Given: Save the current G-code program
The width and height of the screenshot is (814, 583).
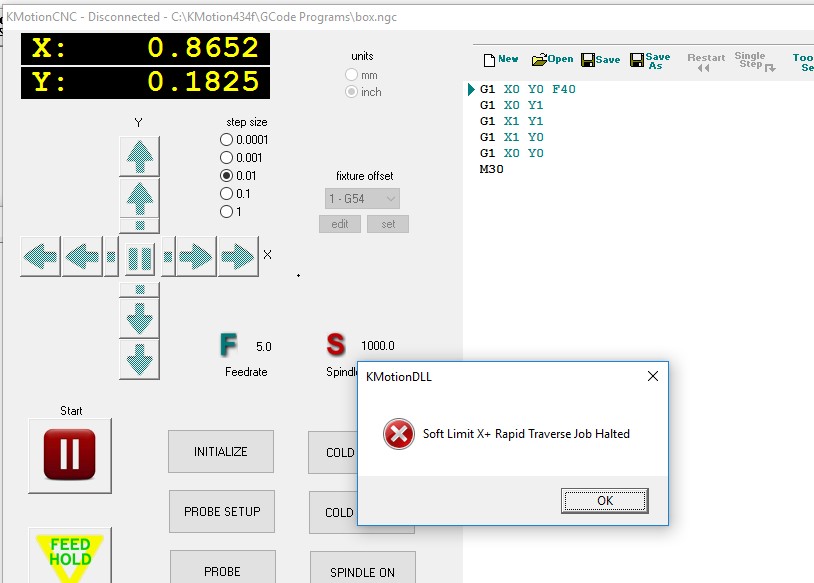Looking at the screenshot, I should 600,60.
